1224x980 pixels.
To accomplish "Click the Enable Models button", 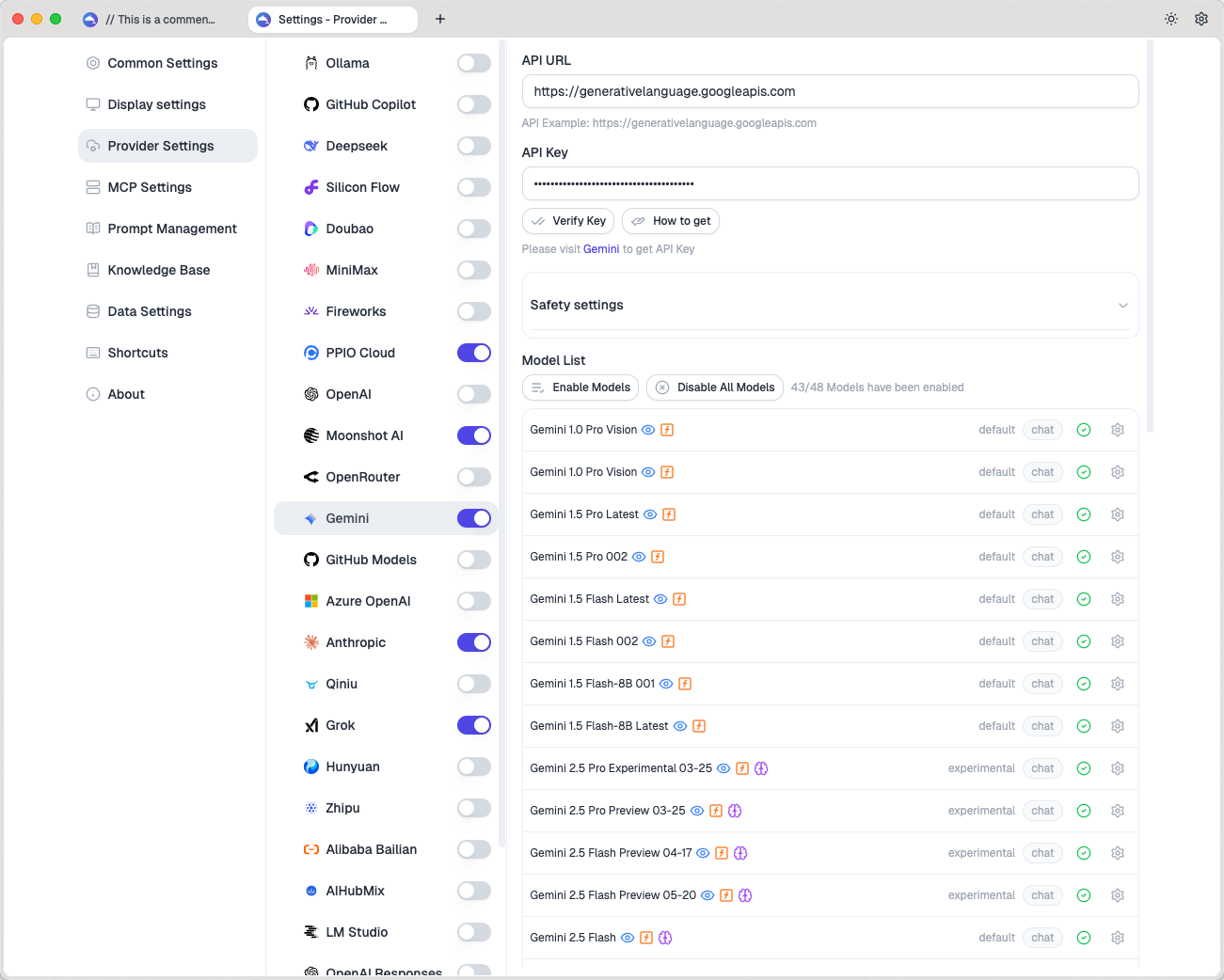I will point(580,387).
